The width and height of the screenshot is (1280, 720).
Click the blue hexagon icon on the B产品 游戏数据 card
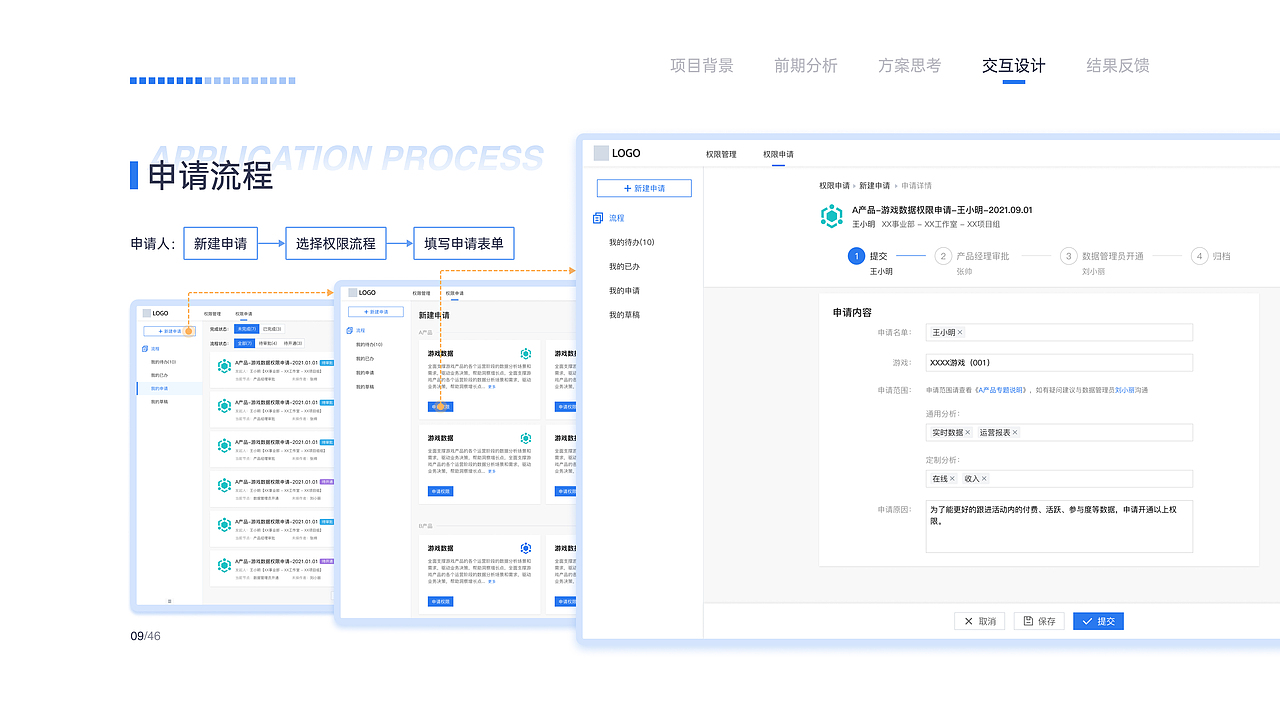526,548
